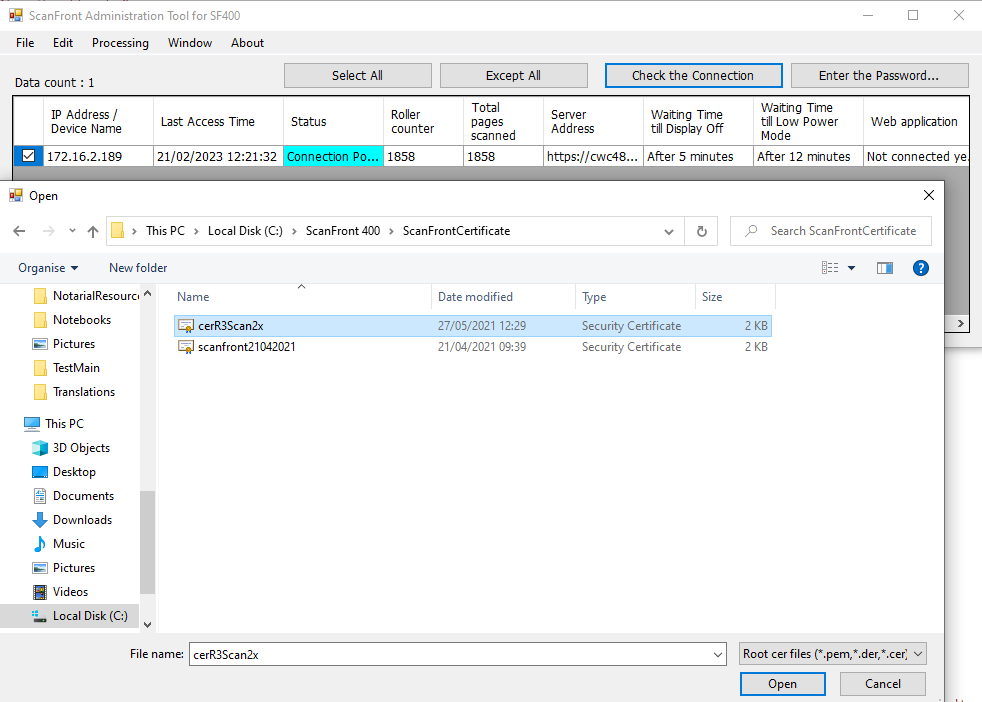The width and height of the screenshot is (982, 702).
Task: Open the Help question mark icon
Action: coord(921,268)
